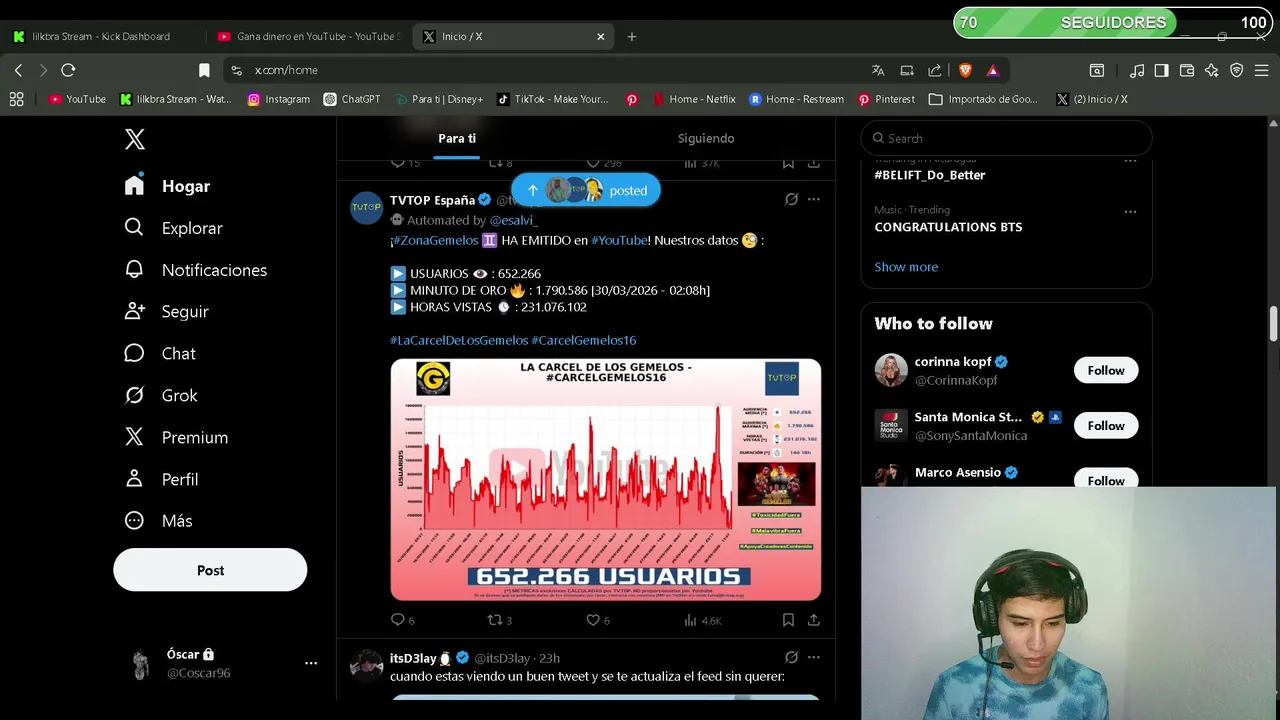Switch to the Siguiendo tab

click(x=706, y=138)
